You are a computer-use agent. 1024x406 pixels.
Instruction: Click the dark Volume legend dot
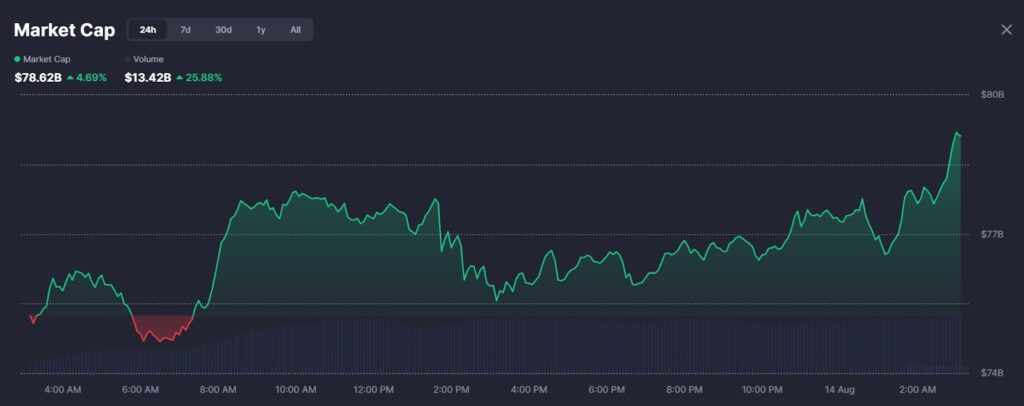[x=127, y=59]
